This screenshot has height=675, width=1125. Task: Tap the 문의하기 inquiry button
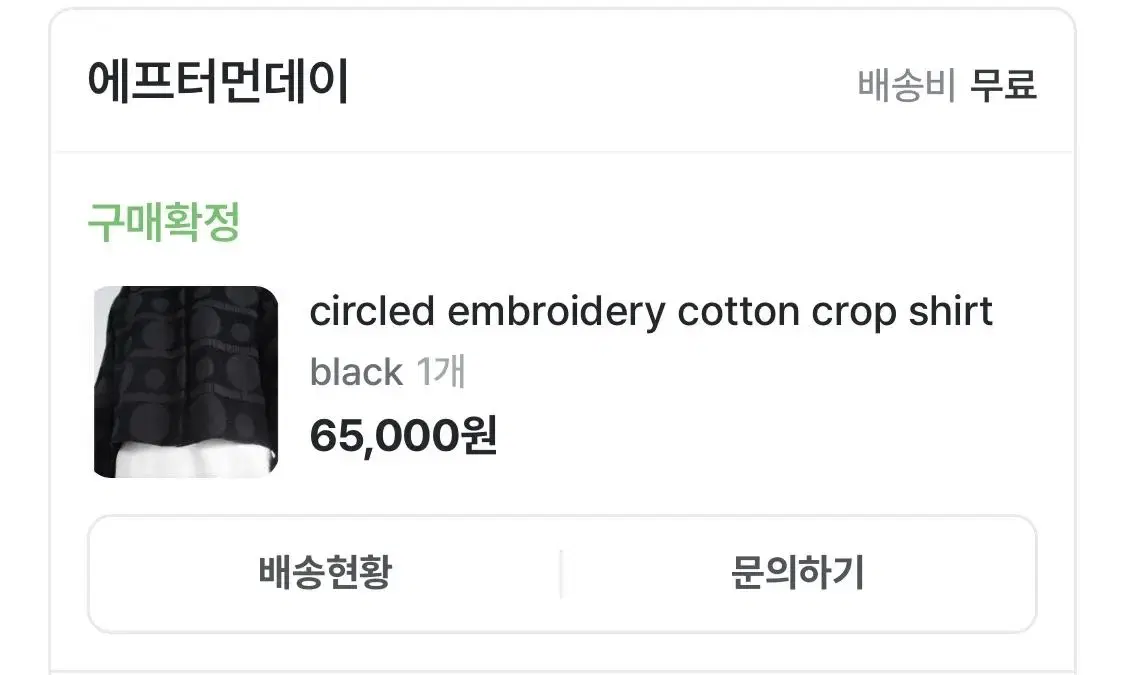799,573
